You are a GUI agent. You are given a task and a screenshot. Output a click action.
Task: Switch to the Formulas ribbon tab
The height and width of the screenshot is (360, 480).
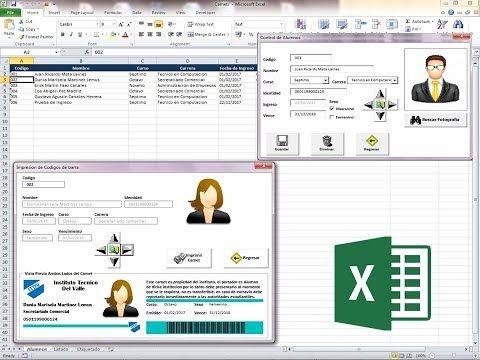[x=113, y=12]
